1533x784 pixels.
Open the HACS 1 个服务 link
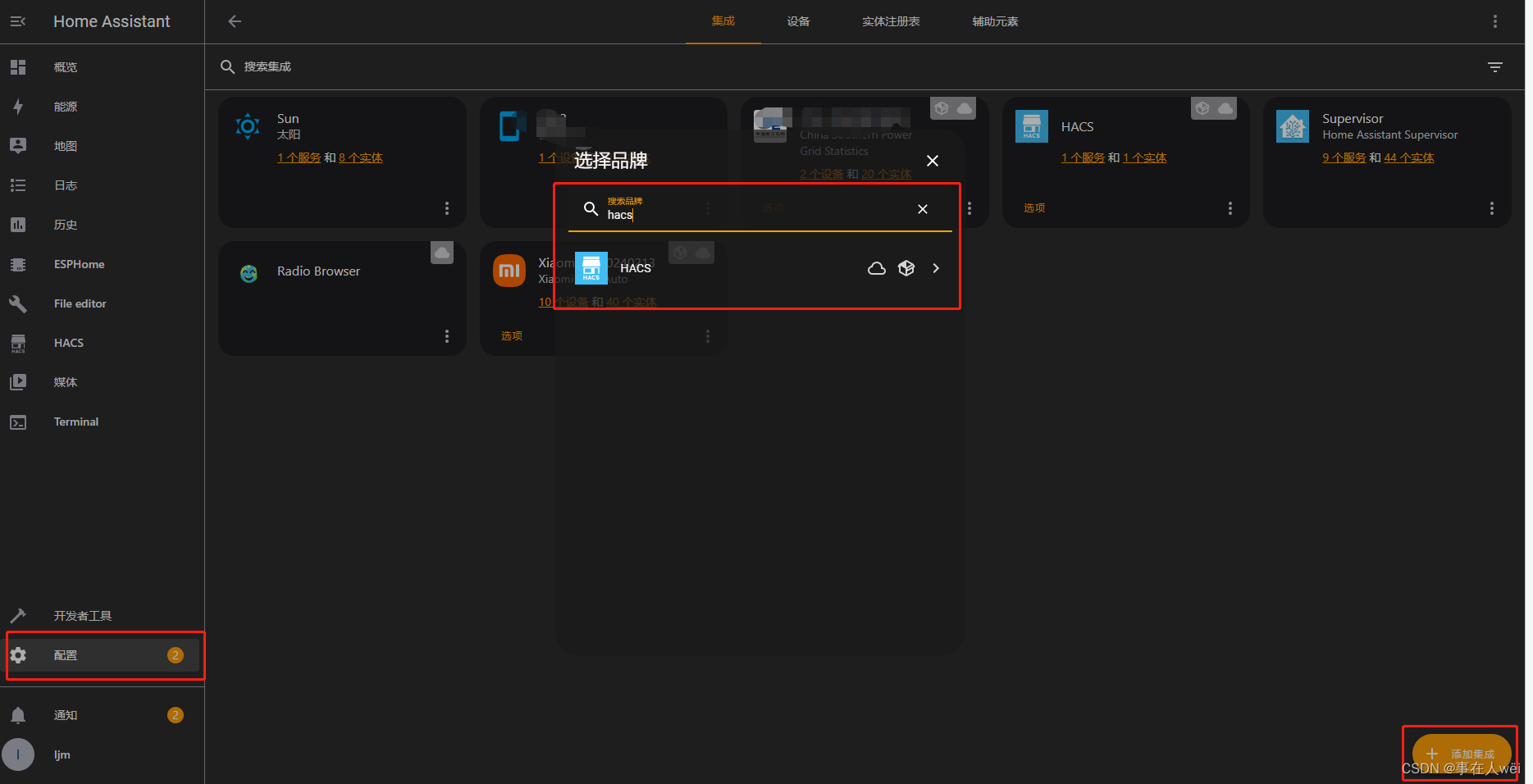[x=1083, y=157]
